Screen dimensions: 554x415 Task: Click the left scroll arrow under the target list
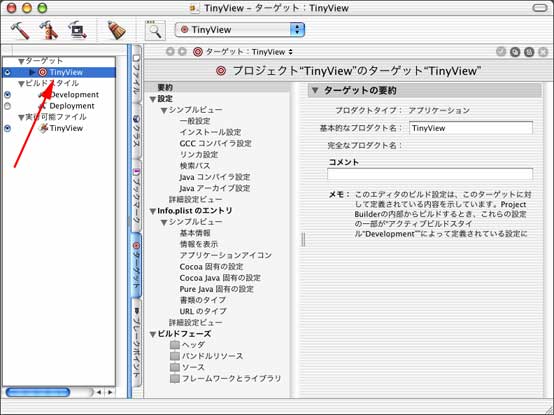99,392
